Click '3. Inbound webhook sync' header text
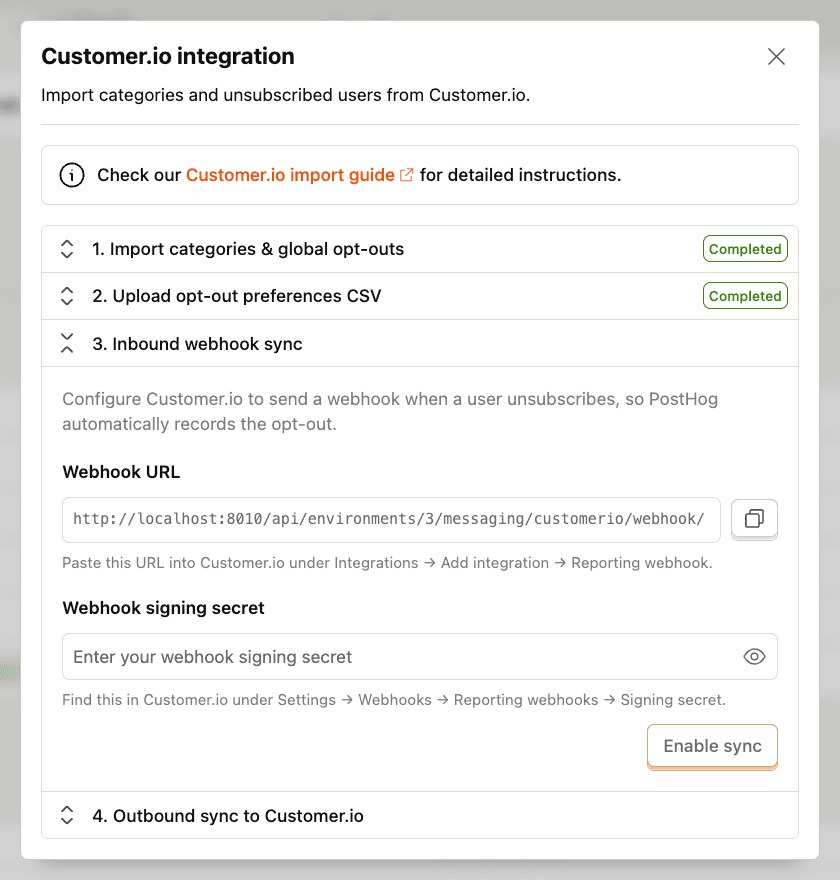This screenshot has width=840, height=880. tap(197, 343)
